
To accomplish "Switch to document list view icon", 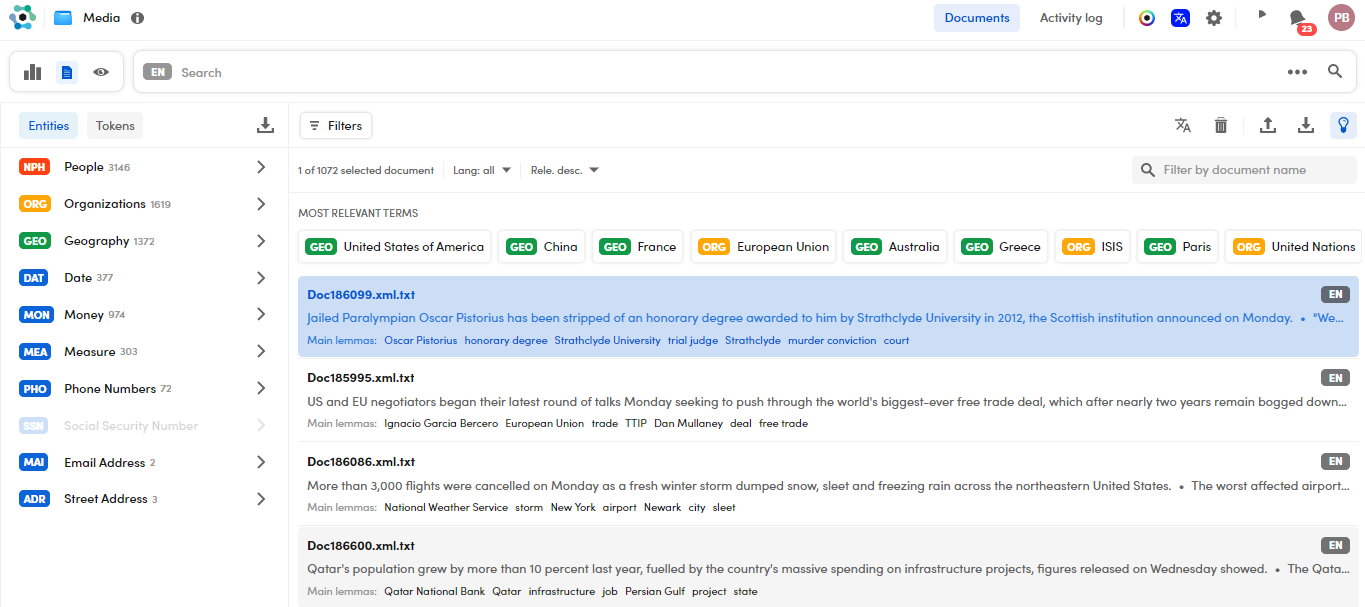I will 67,72.
